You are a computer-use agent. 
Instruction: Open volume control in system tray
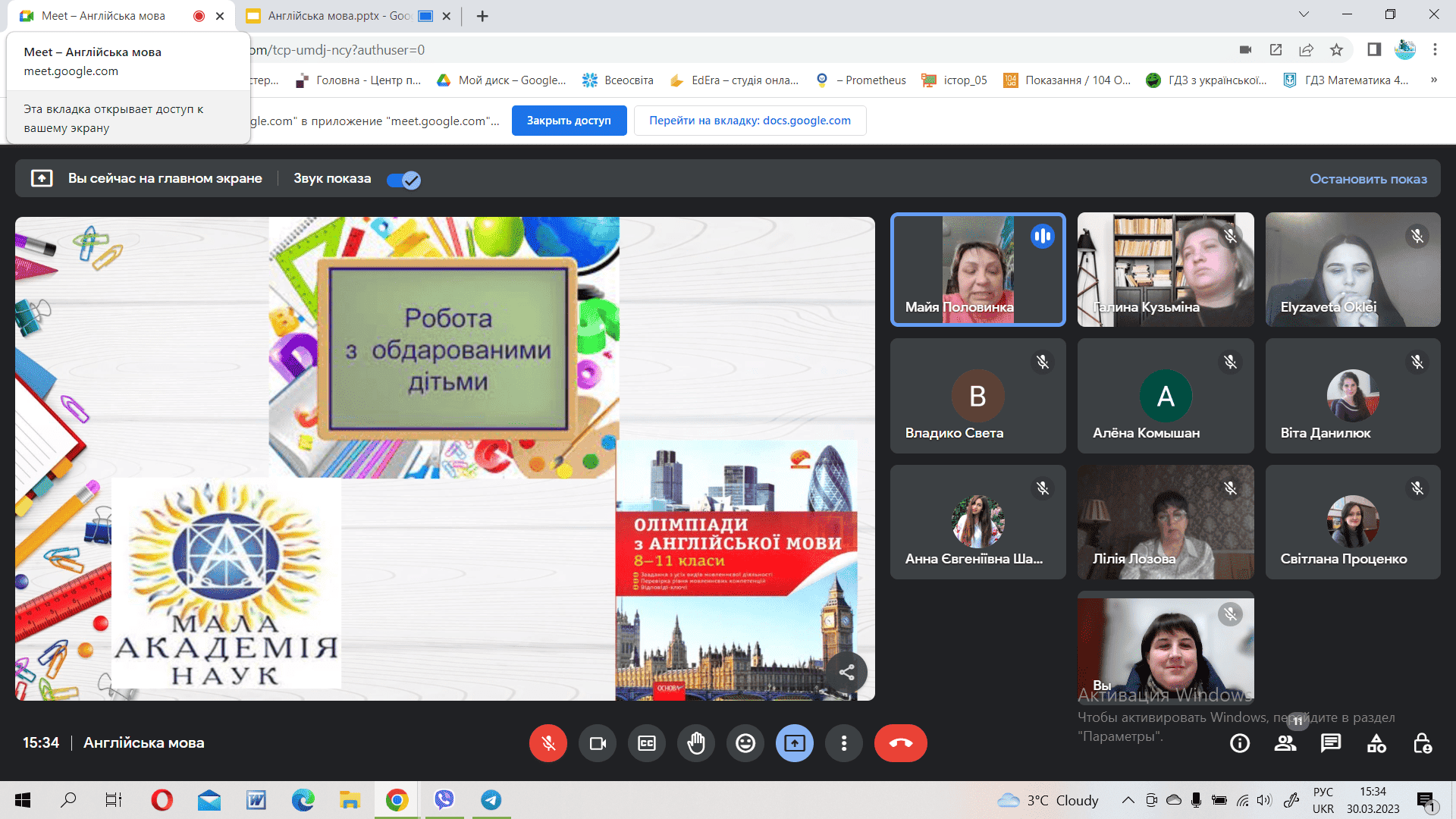[x=1263, y=800]
